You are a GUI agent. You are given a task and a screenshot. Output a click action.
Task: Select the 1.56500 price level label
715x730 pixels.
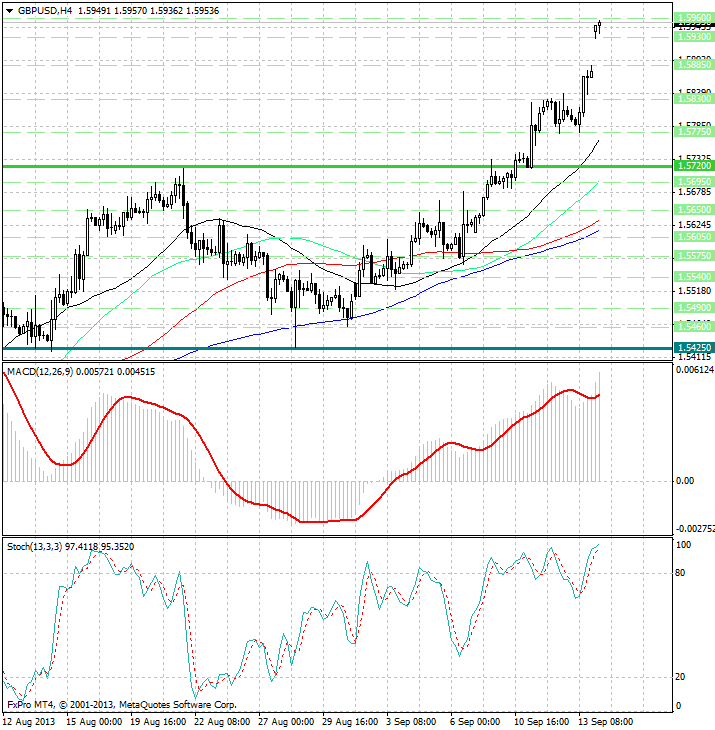click(694, 210)
